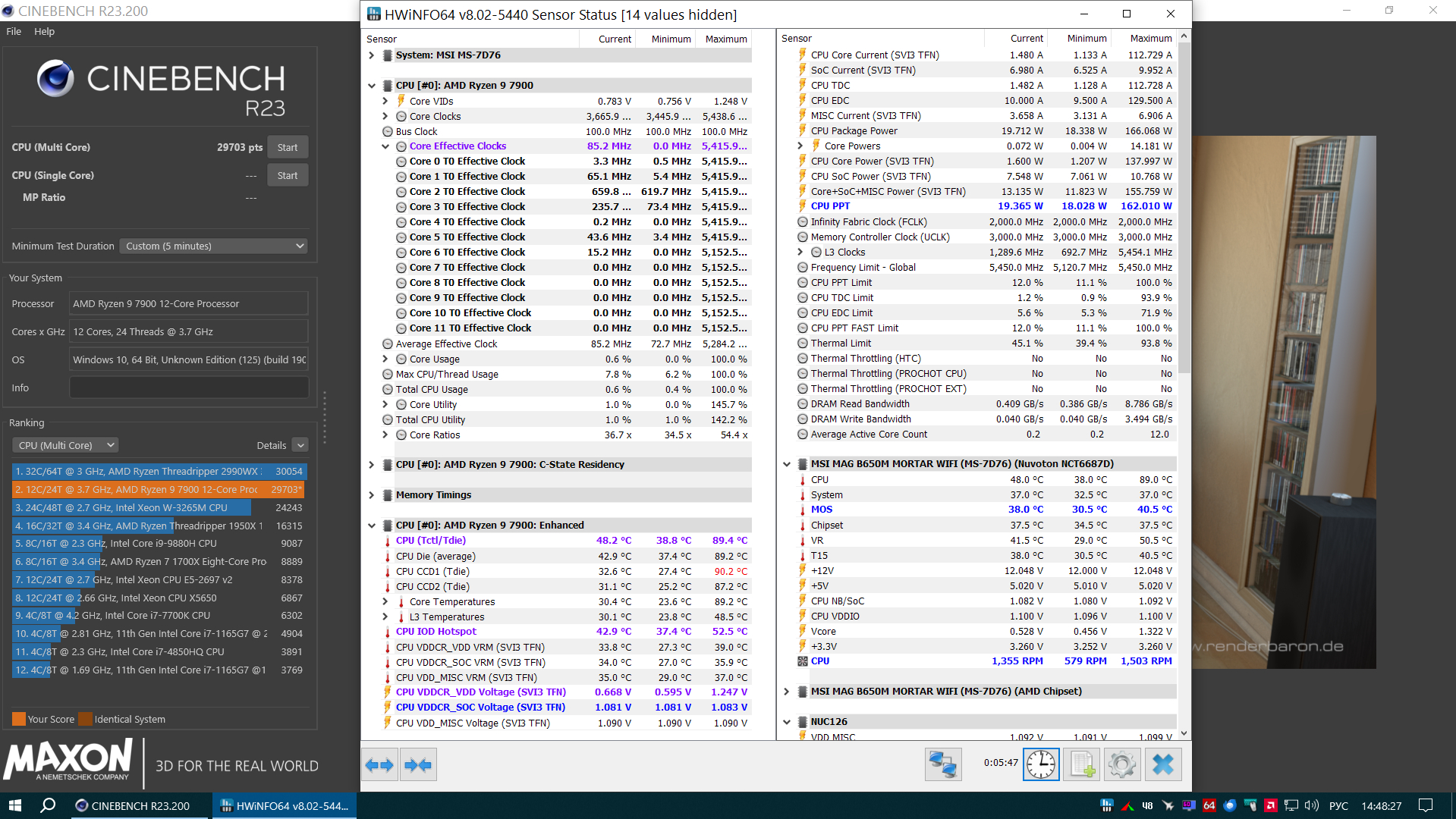Open the Details dropdown arrow in Ranking

tap(300, 445)
